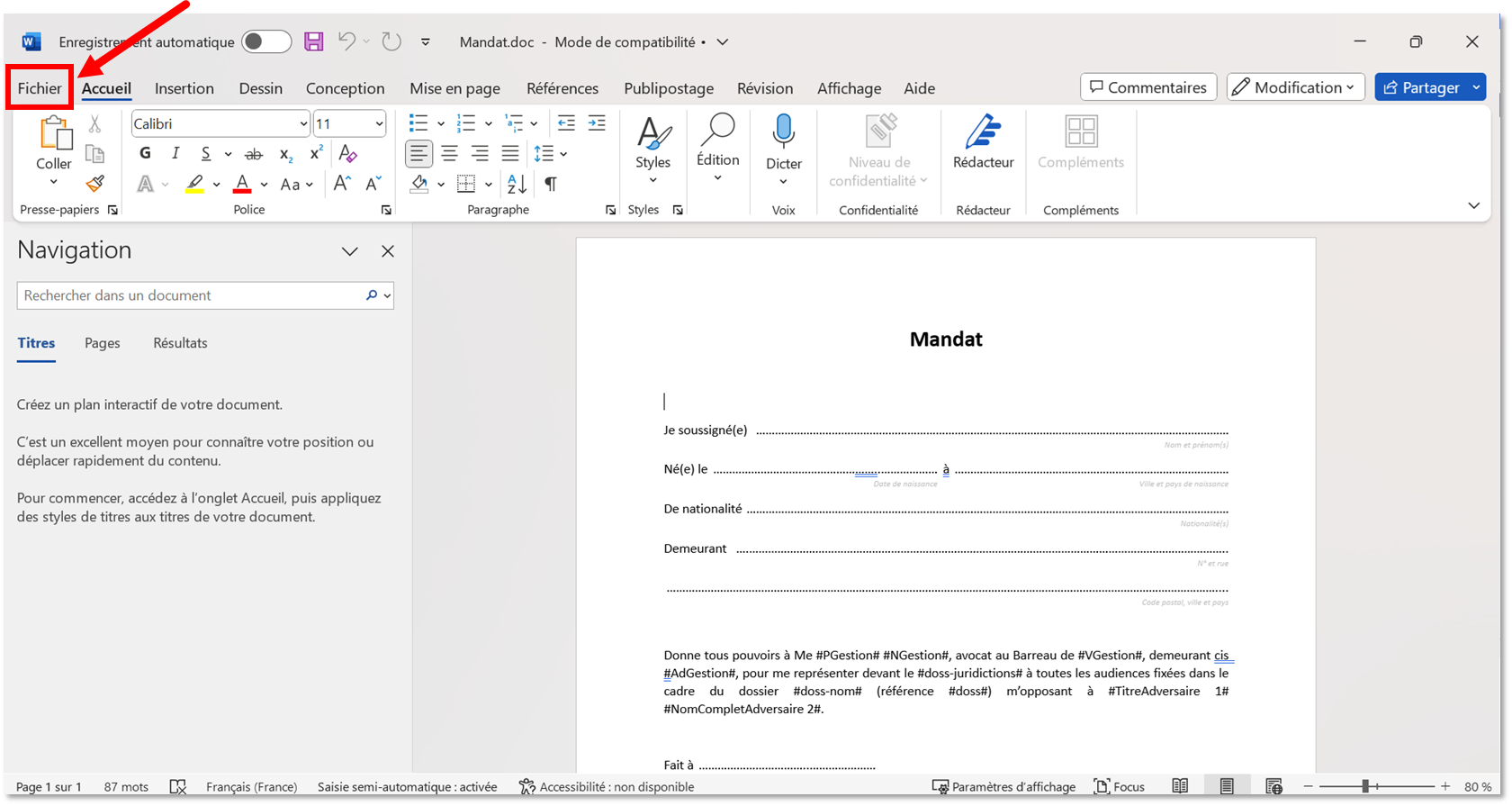Switch to the Insertion tab
The height and width of the screenshot is (806, 1512).
[x=184, y=88]
